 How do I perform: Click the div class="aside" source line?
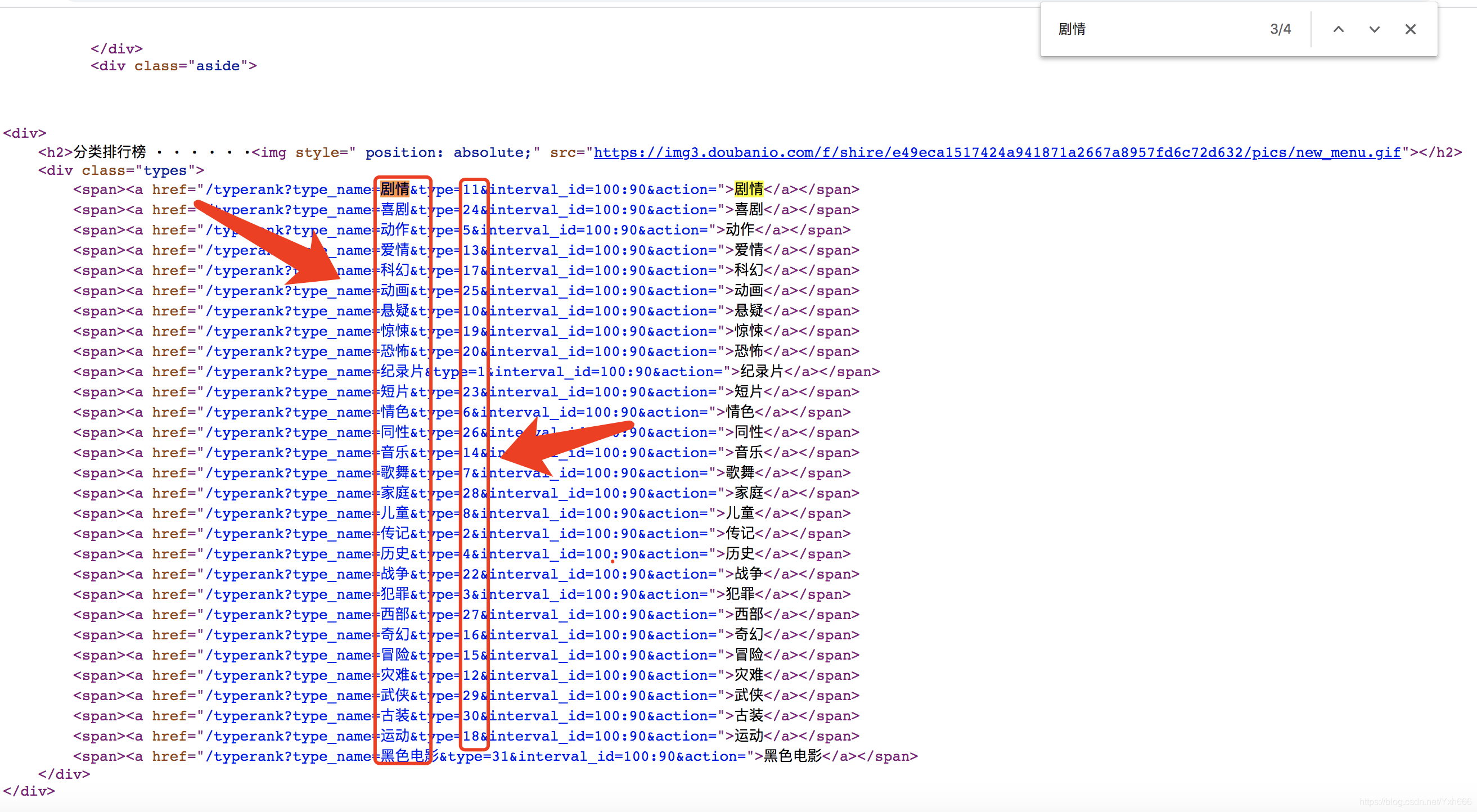coord(174,66)
